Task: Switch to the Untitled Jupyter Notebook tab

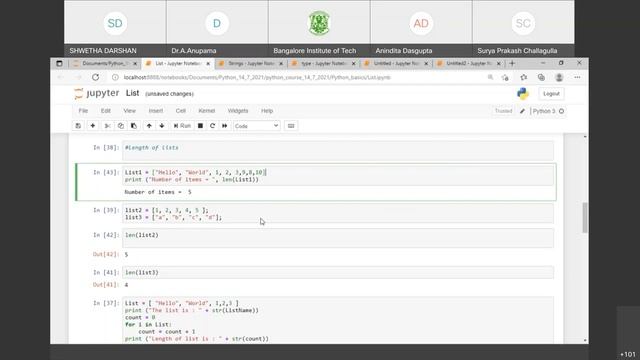Action: coord(396,64)
